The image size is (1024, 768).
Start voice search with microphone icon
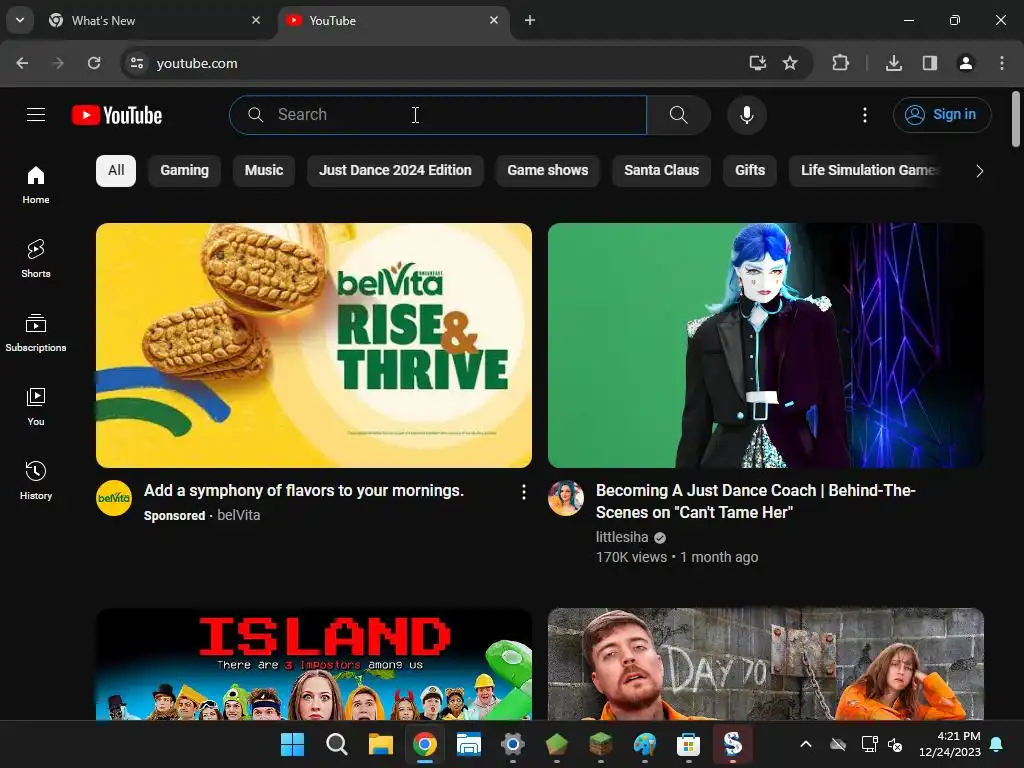pos(746,115)
